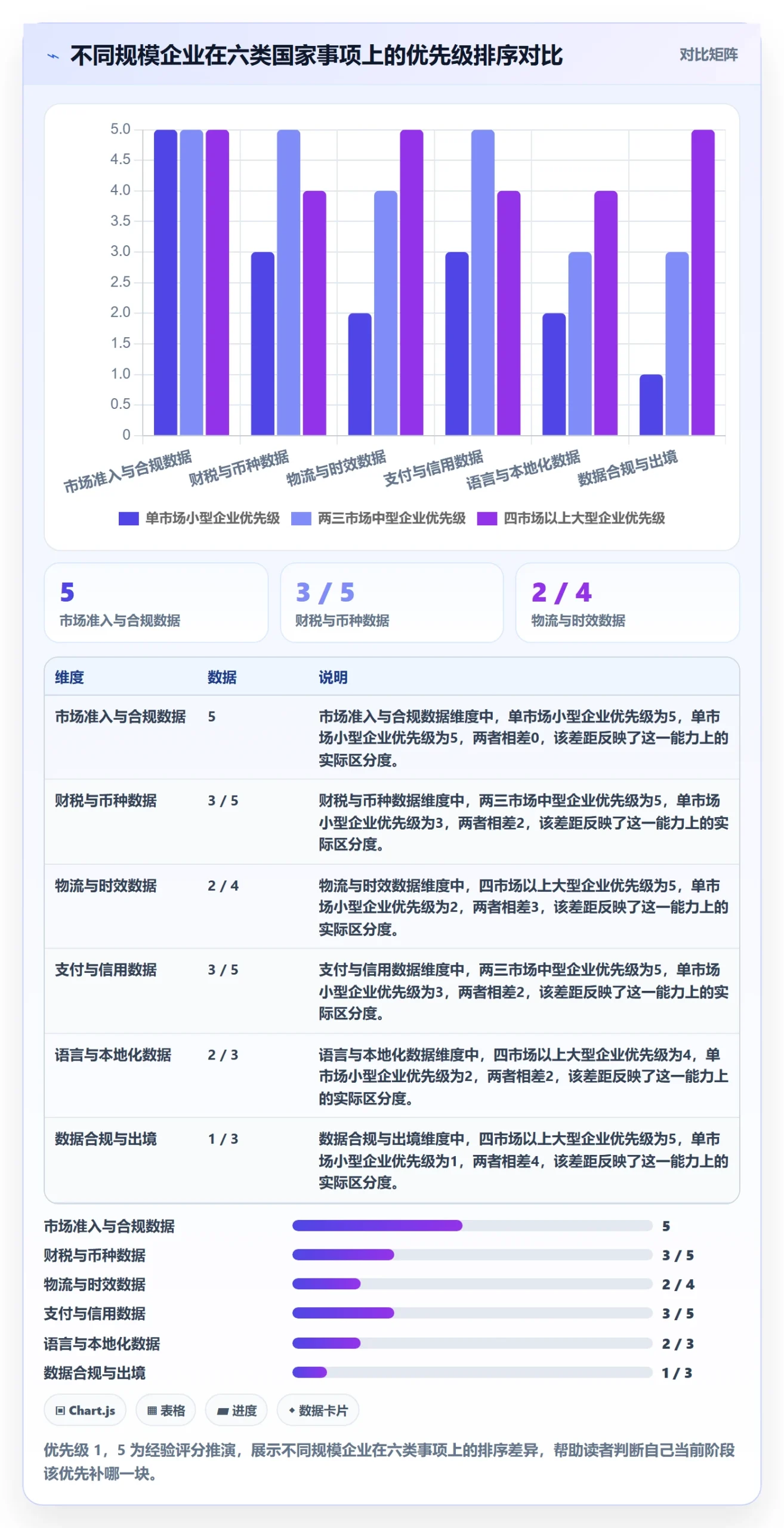Click the 2 / 3 value in 语言与本地化数据 table row
The width and height of the screenshot is (784, 1528).
pos(223,1055)
